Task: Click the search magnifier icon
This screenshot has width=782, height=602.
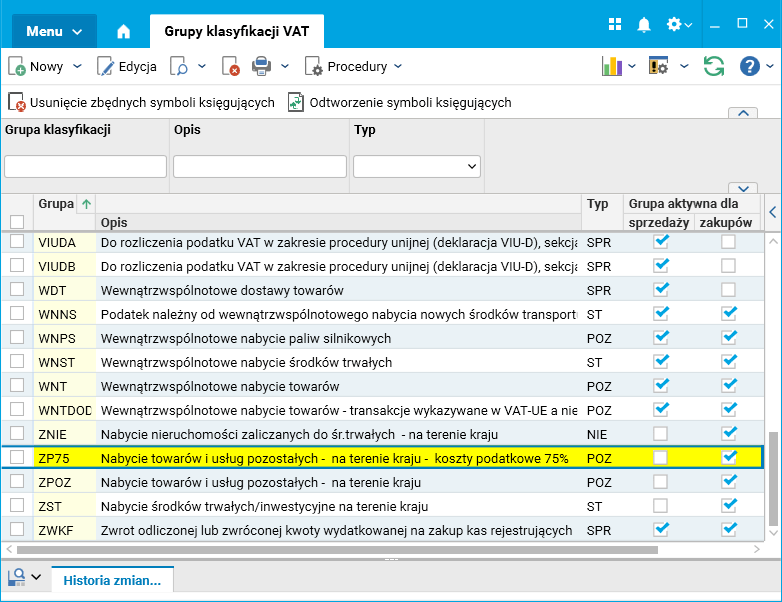Action: point(179,67)
